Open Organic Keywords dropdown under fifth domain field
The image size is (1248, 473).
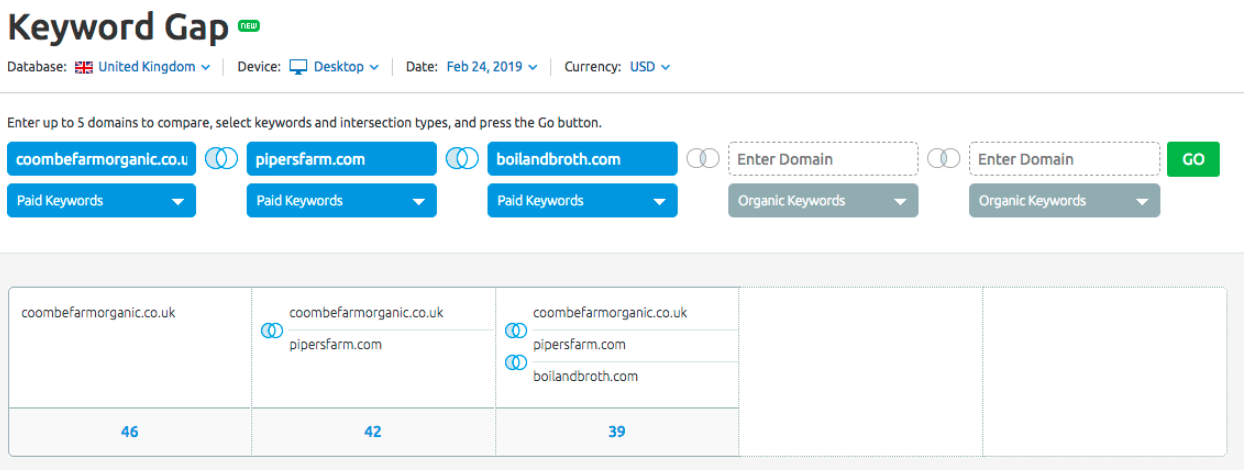coord(1064,200)
